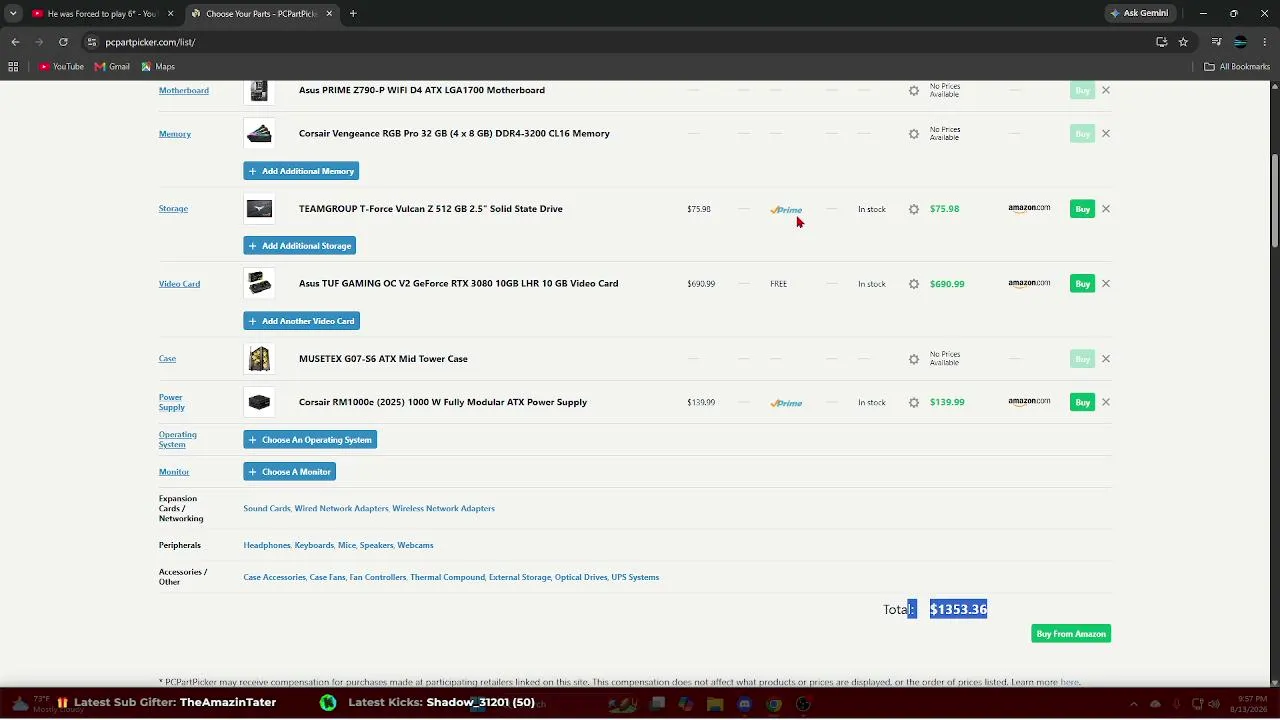The height and width of the screenshot is (720, 1280).
Task: Buy the Asus TUF RTX 3080
Action: point(1082,284)
